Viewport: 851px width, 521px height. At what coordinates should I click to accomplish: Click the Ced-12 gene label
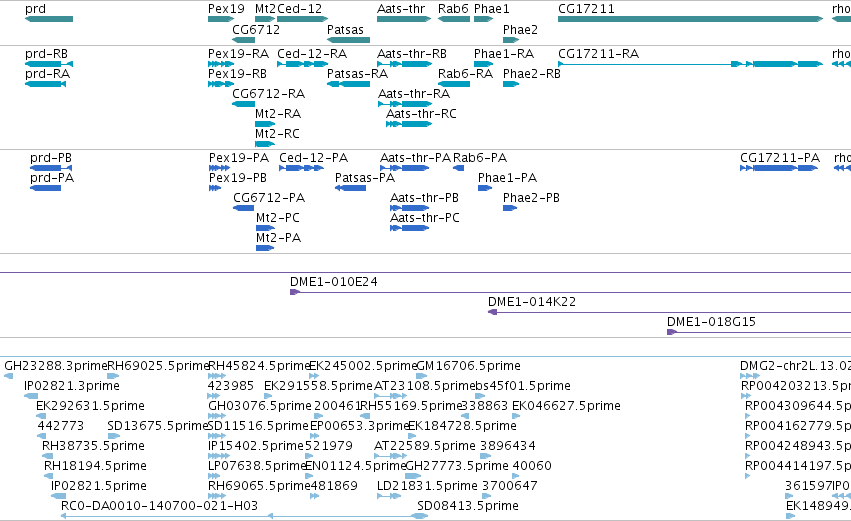click(x=300, y=9)
